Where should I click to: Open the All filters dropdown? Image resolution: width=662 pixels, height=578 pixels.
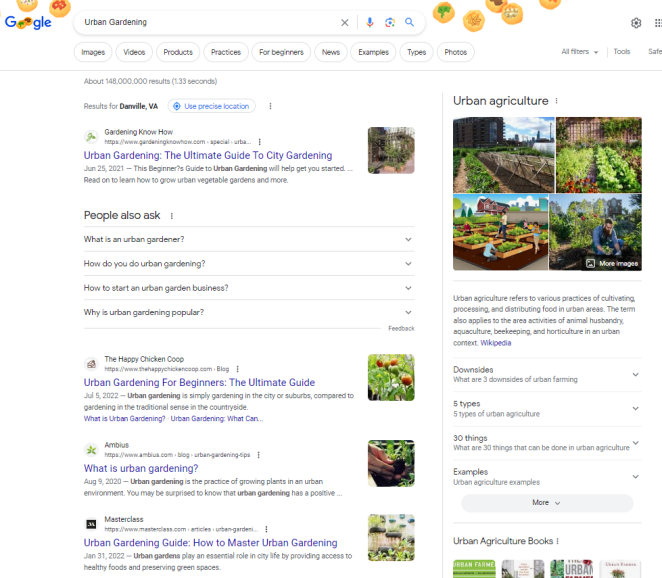[580, 52]
